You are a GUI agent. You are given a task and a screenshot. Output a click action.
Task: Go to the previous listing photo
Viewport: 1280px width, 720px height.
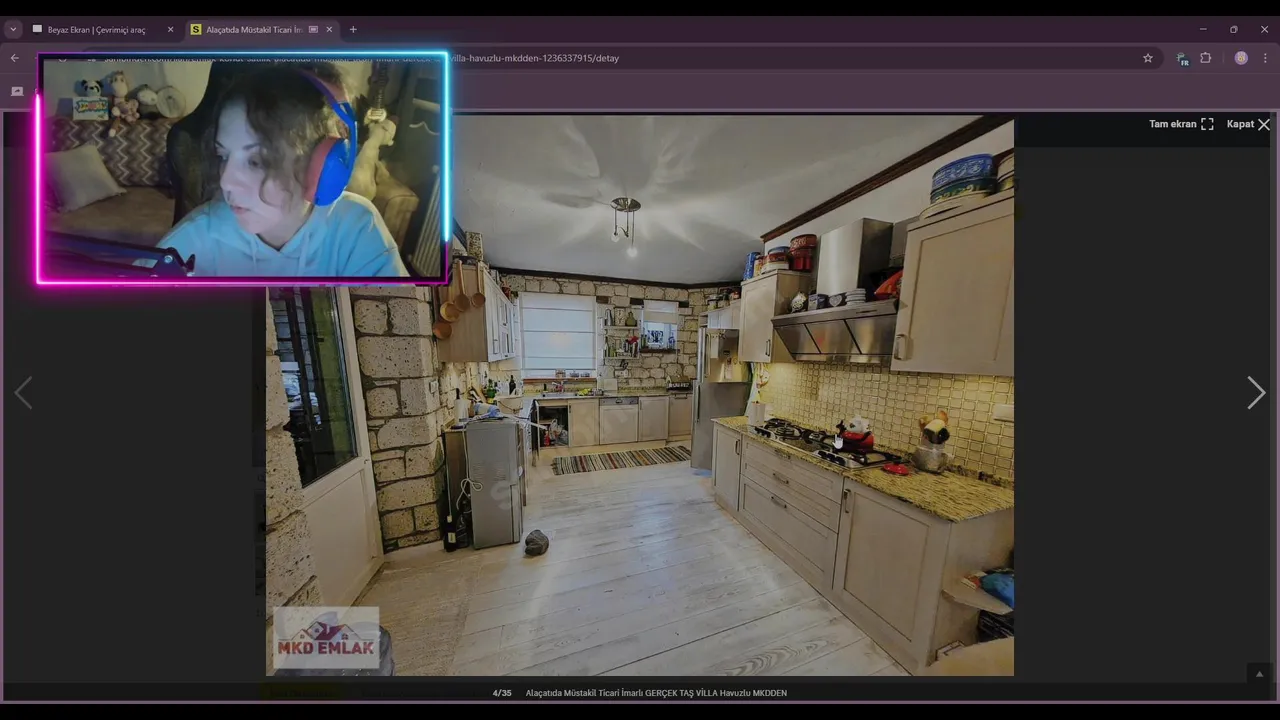coord(23,393)
